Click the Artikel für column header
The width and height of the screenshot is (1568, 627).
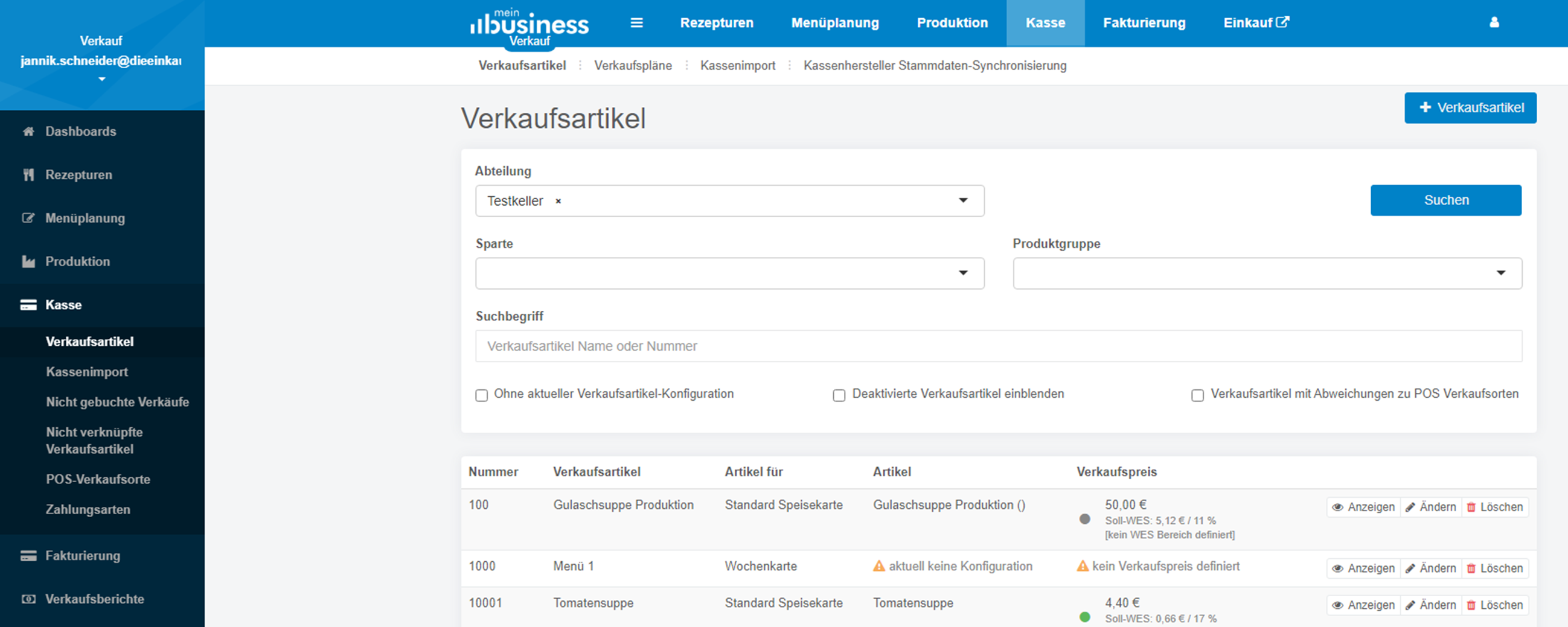click(754, 472)
